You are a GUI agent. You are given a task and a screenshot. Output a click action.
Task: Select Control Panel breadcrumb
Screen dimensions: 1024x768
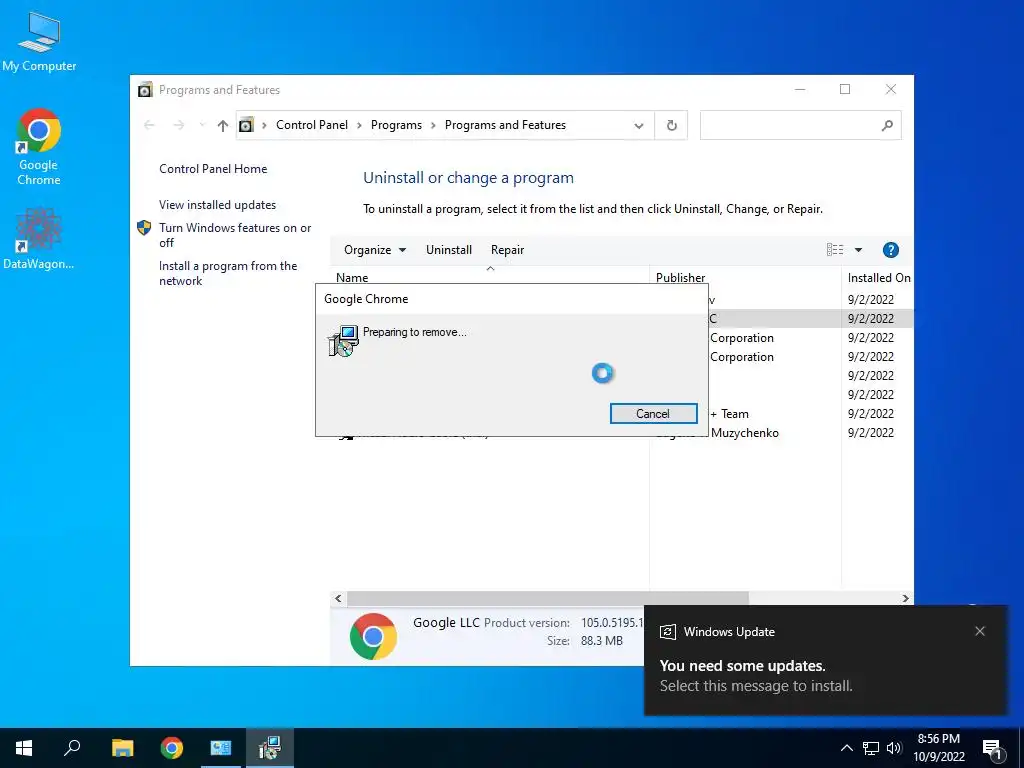312,125
